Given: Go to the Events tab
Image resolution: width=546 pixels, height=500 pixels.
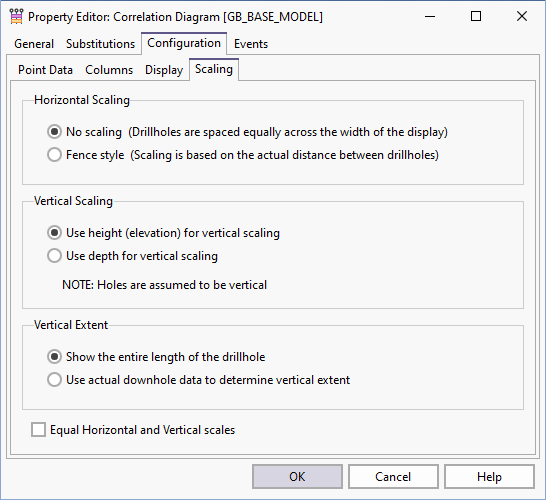Looking at the screenshot, I should click(x=251, y=44).
